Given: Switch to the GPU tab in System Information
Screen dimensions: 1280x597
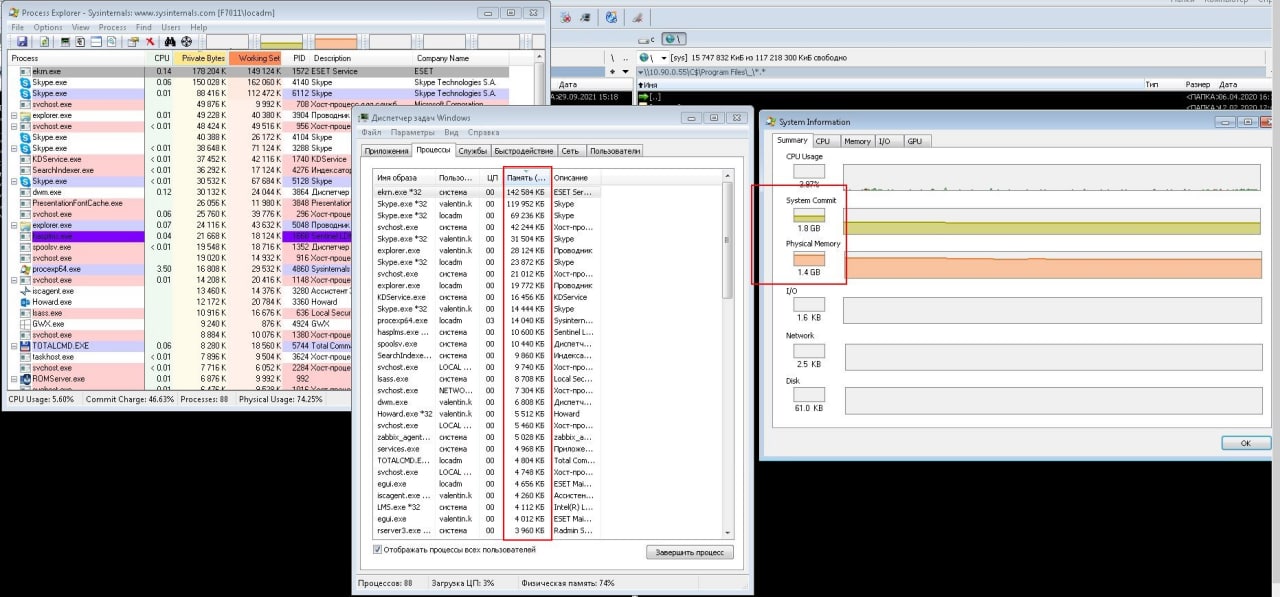Looking at the screenshot, I should pyautogui.click(x=914, y=141).
